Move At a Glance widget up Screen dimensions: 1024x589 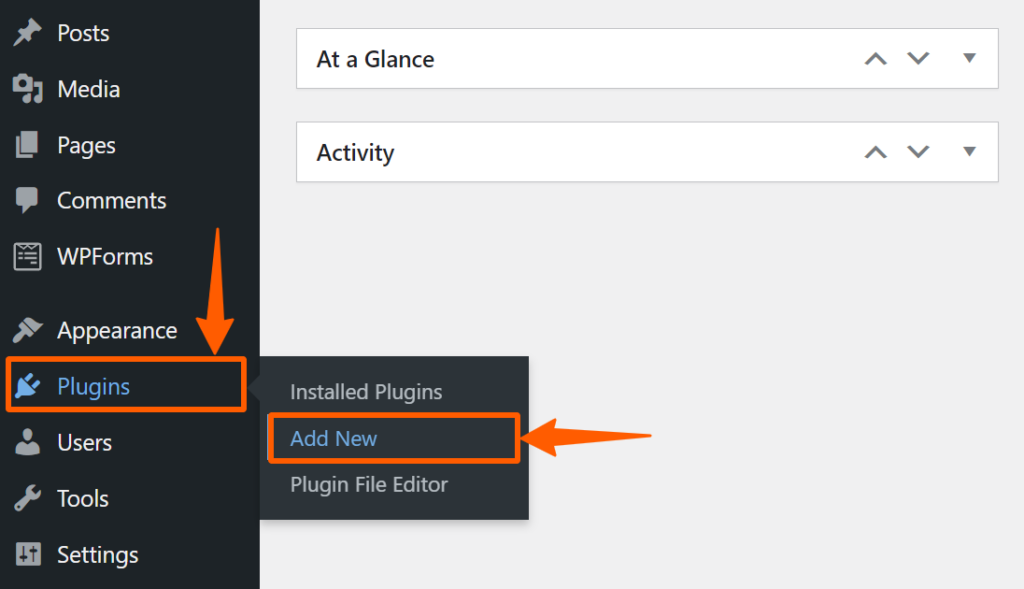876,59
